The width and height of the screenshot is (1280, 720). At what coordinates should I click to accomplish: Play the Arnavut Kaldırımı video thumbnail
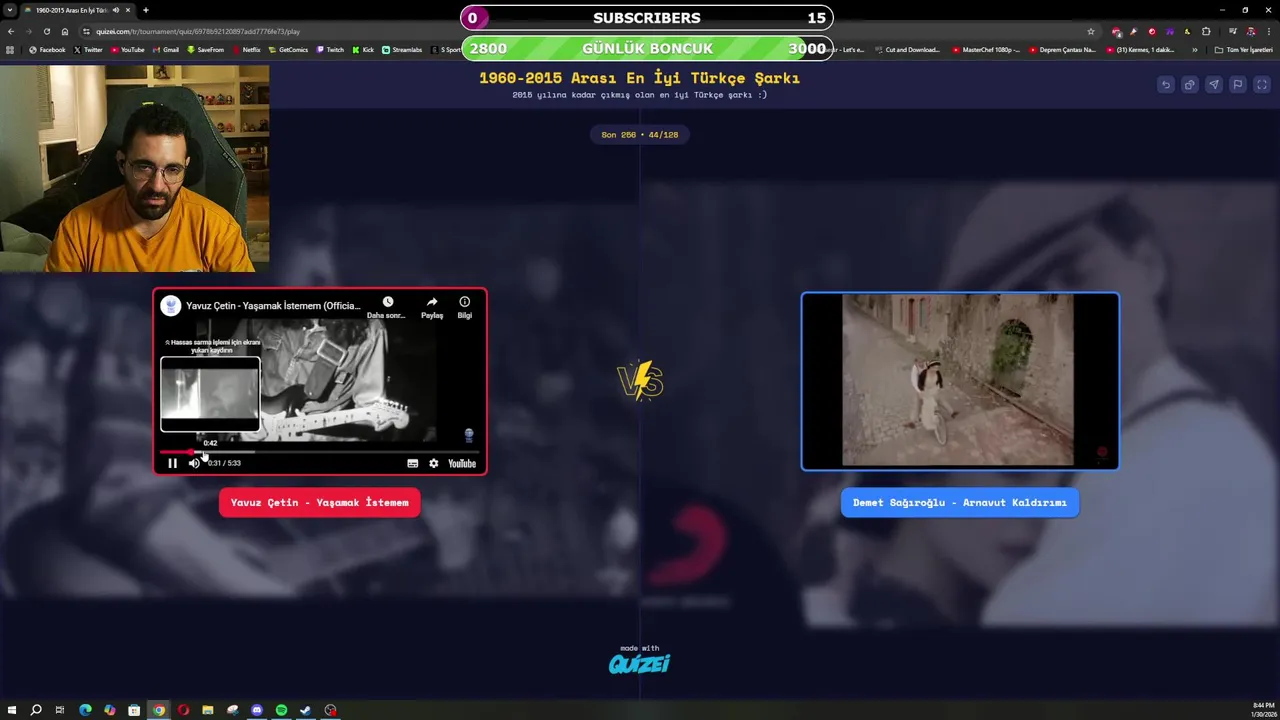(x=960, y=381)
